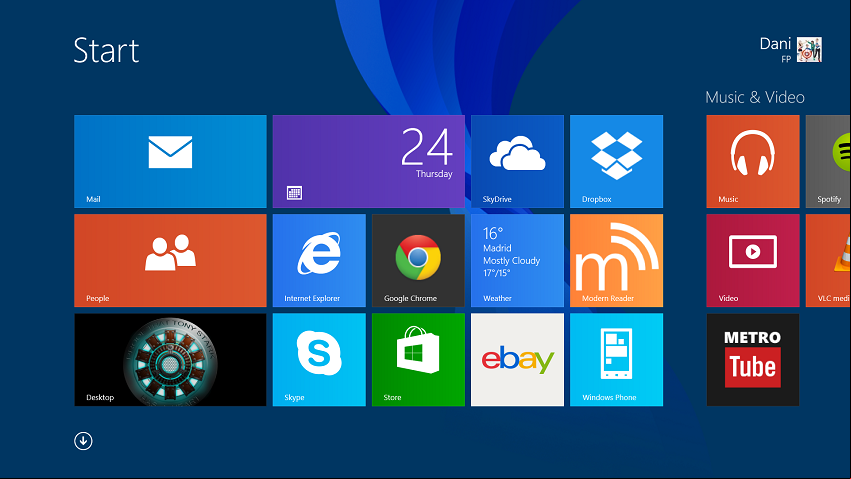Open the Mail tile
Image resolution: width=851 pixels, height=479 pixels.
(x=170, y=161)
